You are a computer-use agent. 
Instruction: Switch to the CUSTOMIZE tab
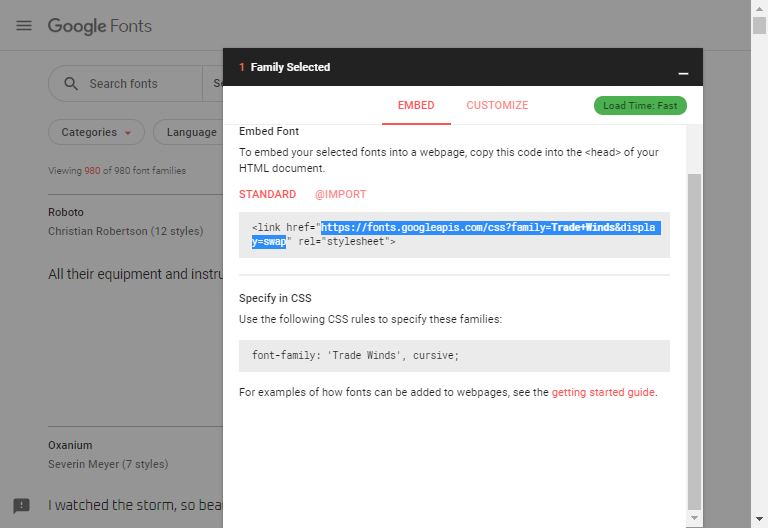click(x=497, y=105)
